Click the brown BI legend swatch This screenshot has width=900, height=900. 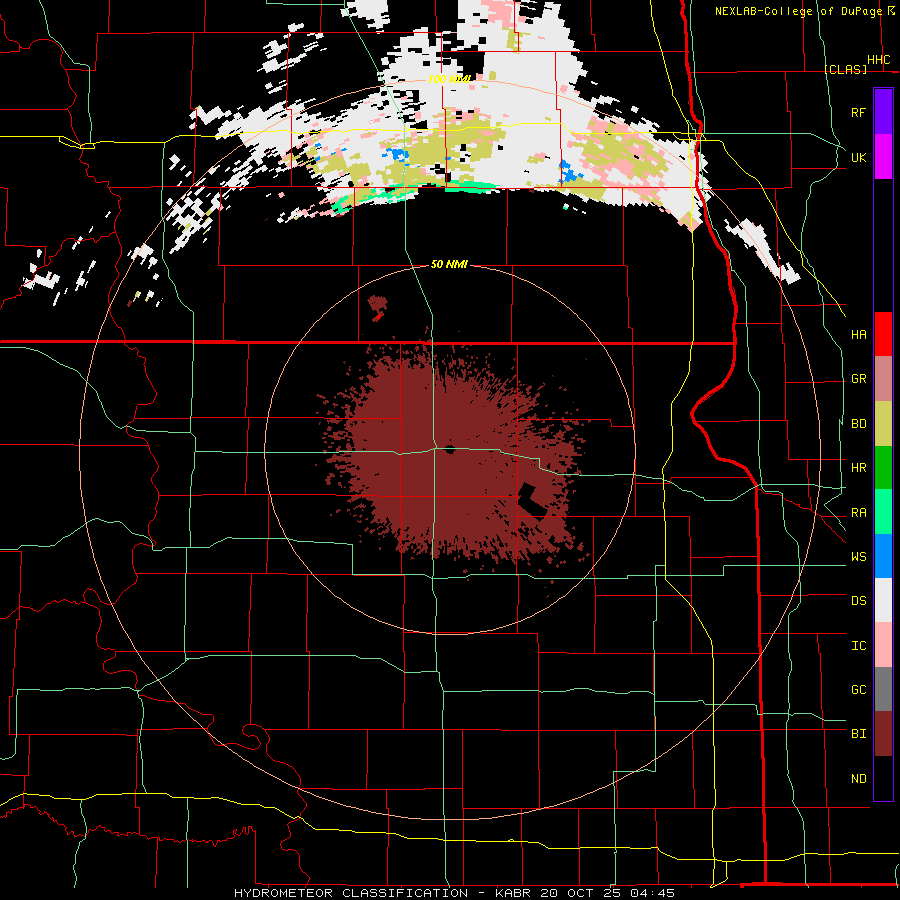pyautogui.click(x=883, y=734)
